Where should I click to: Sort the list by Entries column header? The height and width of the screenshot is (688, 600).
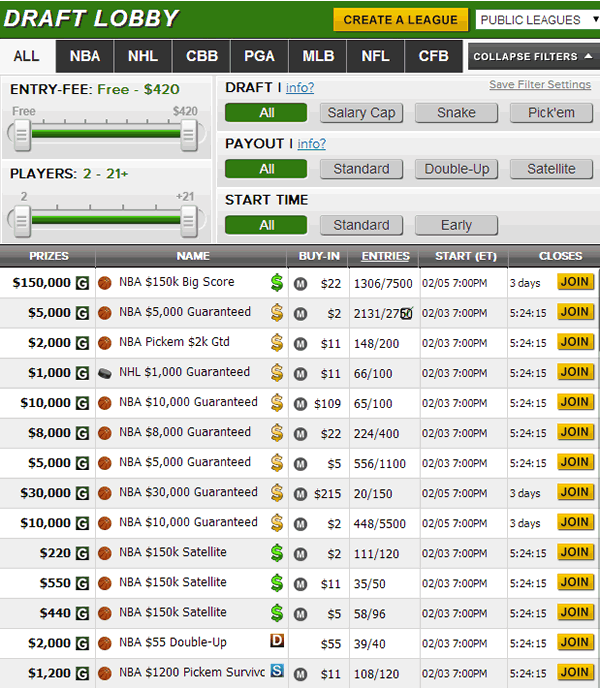click(385, 256)
